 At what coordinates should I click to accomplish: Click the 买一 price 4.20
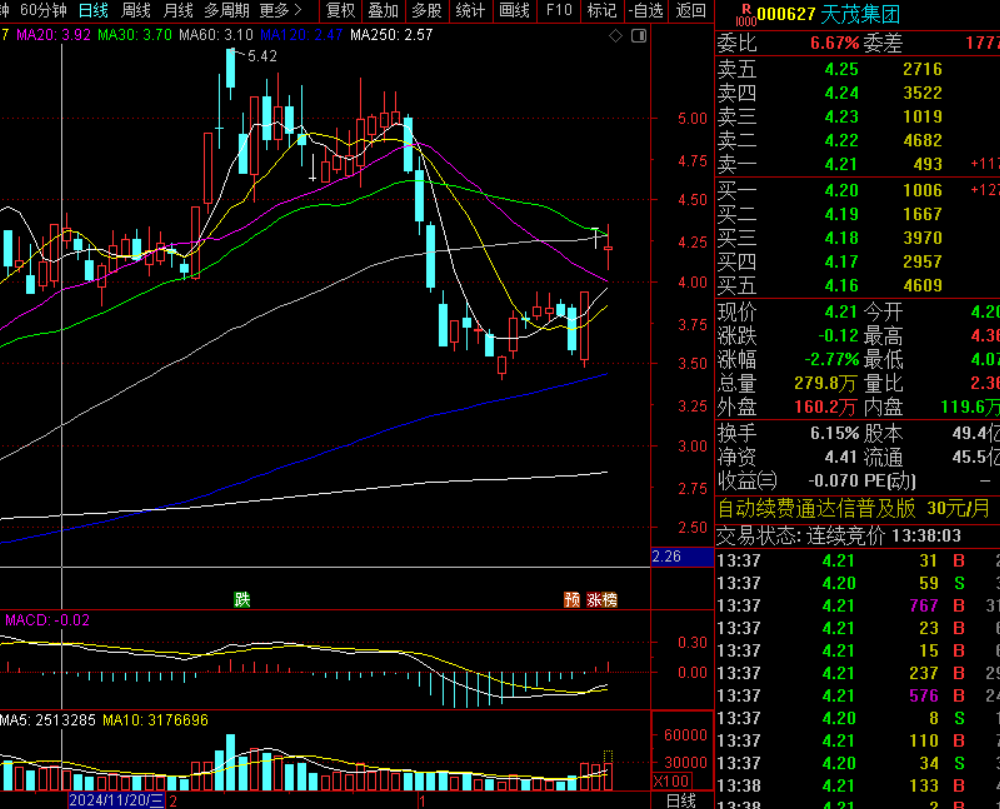click(841, 190)
